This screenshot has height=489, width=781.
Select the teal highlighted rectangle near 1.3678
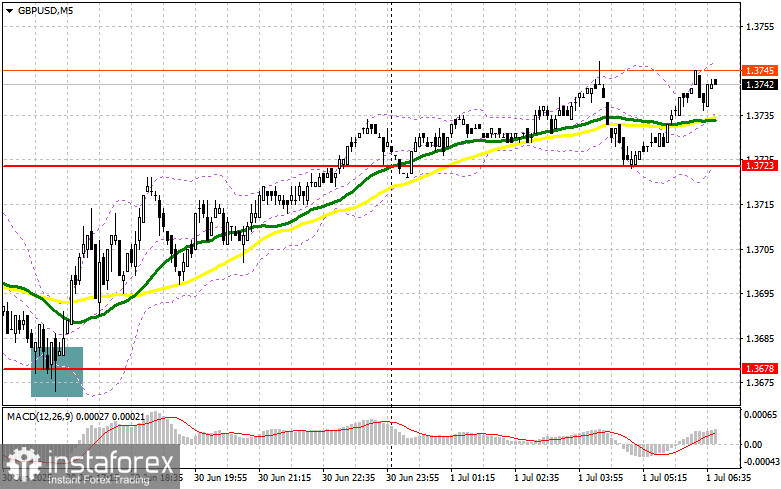click(x=57, y=372)
